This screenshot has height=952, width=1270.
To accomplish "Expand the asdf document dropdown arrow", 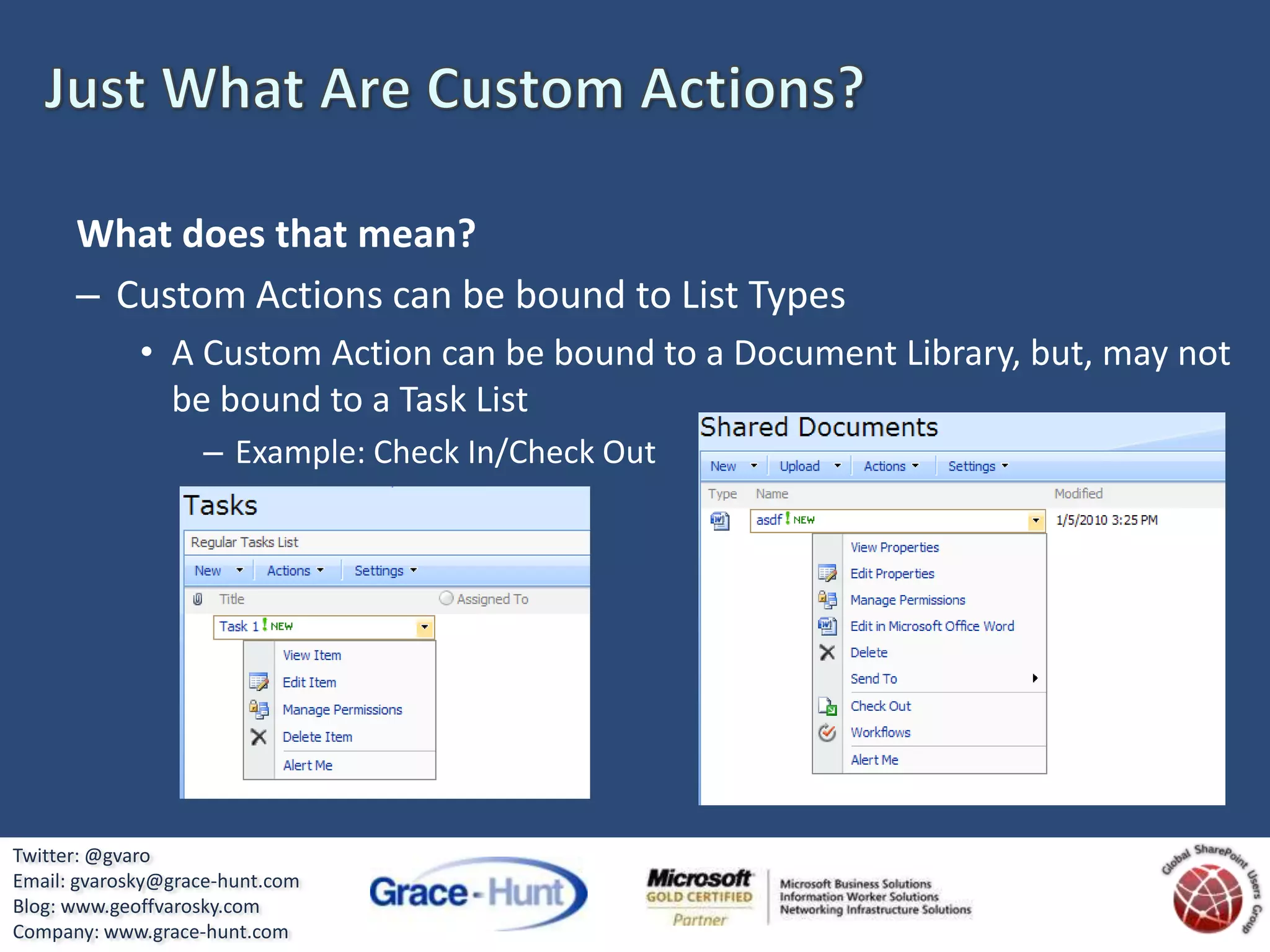I will [1036, 521].
